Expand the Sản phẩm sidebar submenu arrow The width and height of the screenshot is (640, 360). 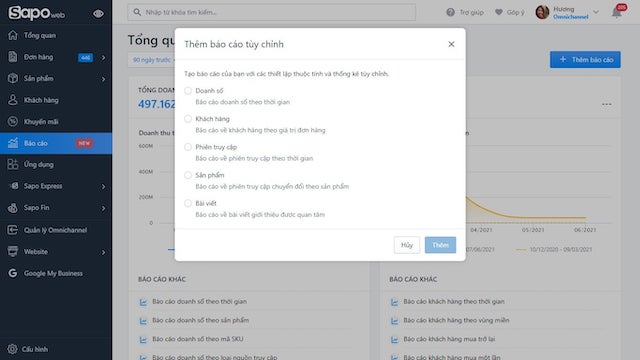coord(103,79)
